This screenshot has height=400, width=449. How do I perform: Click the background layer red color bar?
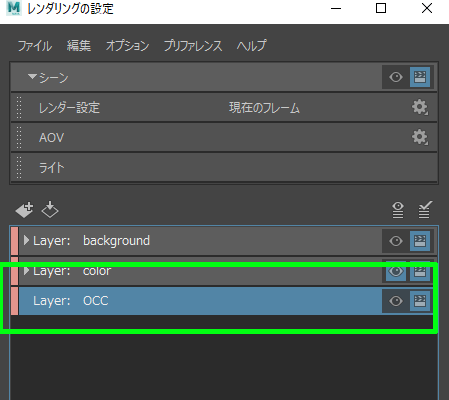pyautogui.click(x=14, y=241)
